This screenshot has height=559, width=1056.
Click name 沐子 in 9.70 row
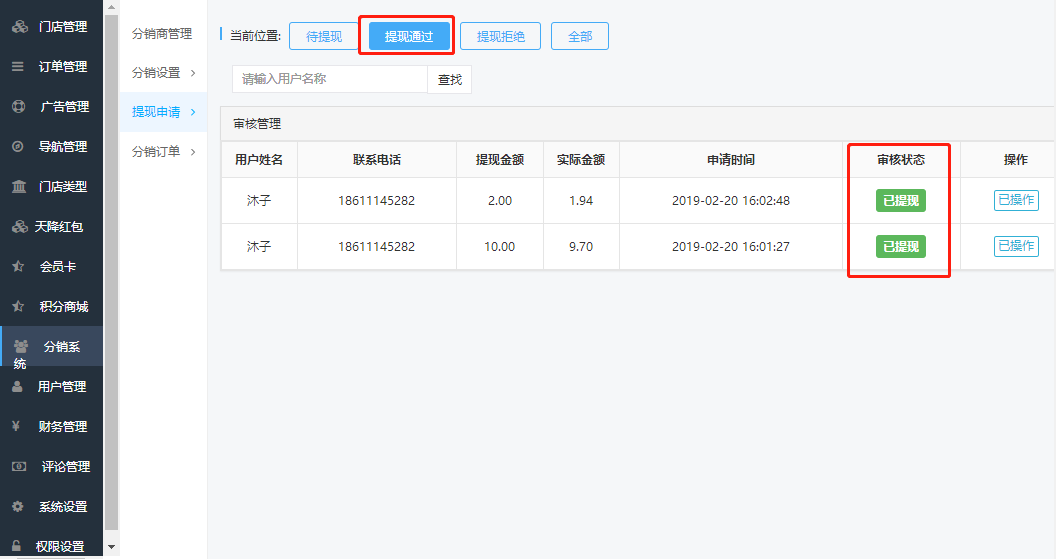click(x=259, y=246)
